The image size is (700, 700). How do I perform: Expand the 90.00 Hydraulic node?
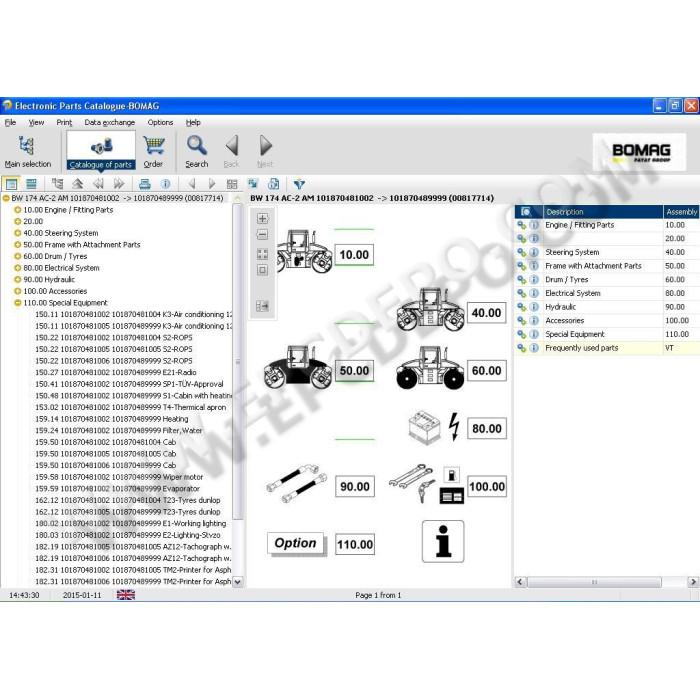pos(18,279)
